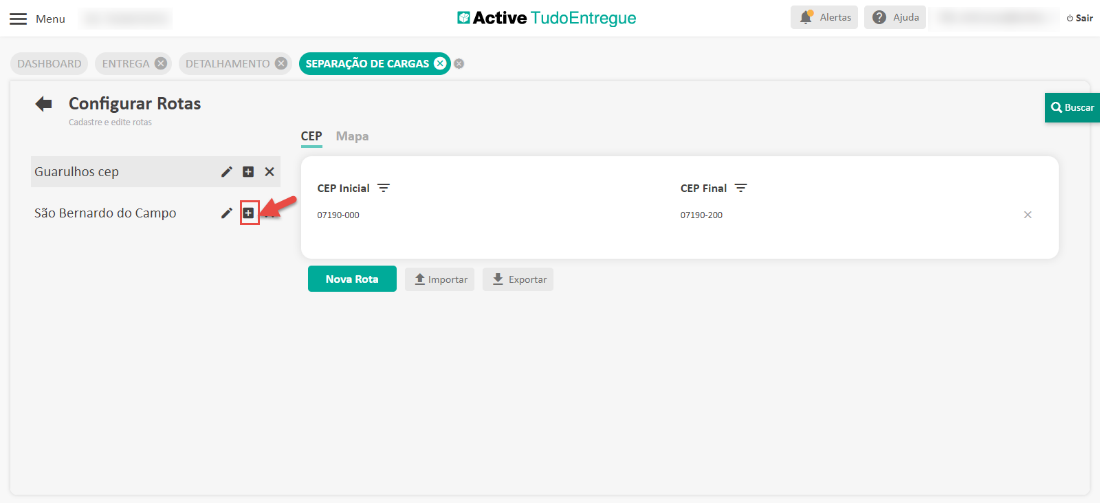Open the Buscar search panel
The image size is (1100, 503).
[1072, 107]
